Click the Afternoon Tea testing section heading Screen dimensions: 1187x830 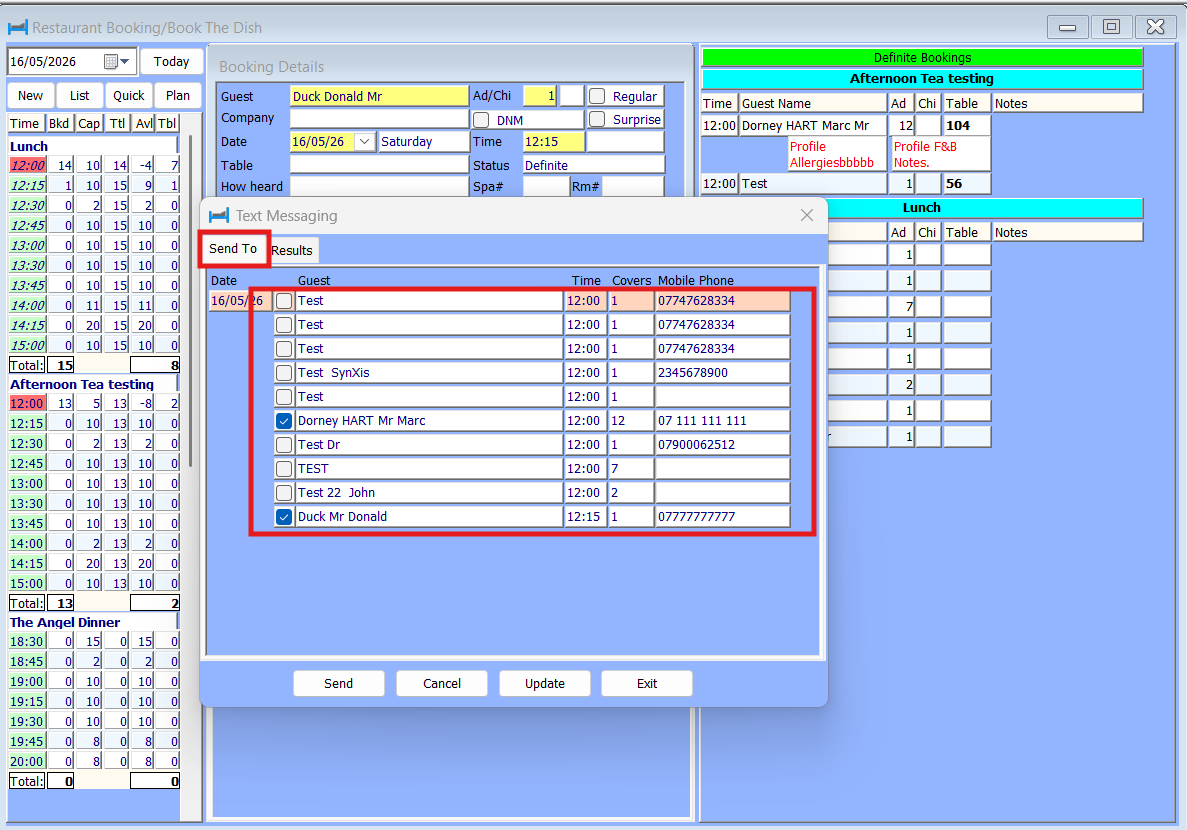82,384
